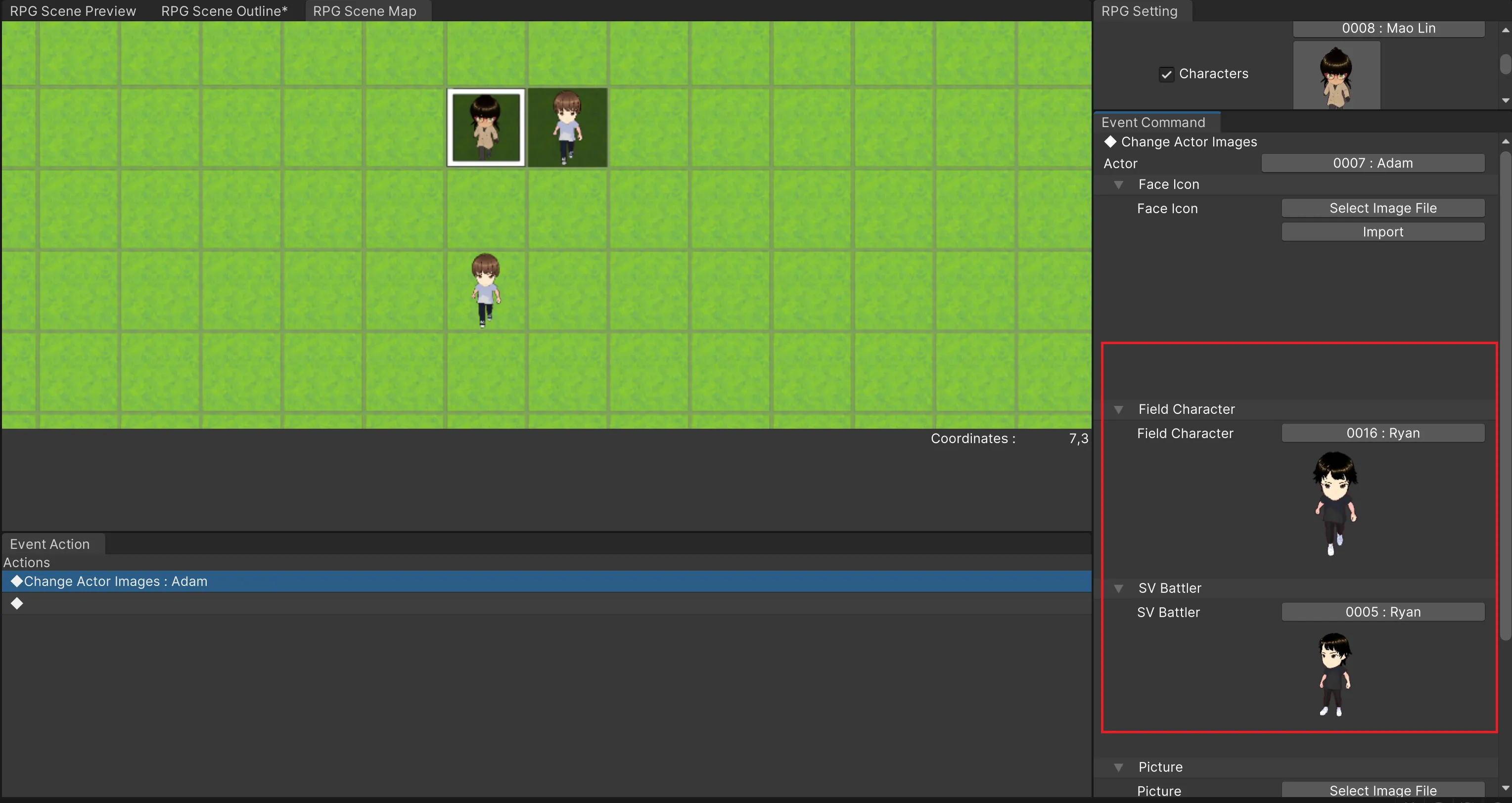Click the scroll down arrow of the character settings list
1512x803 pixels.
(1506, 100)
